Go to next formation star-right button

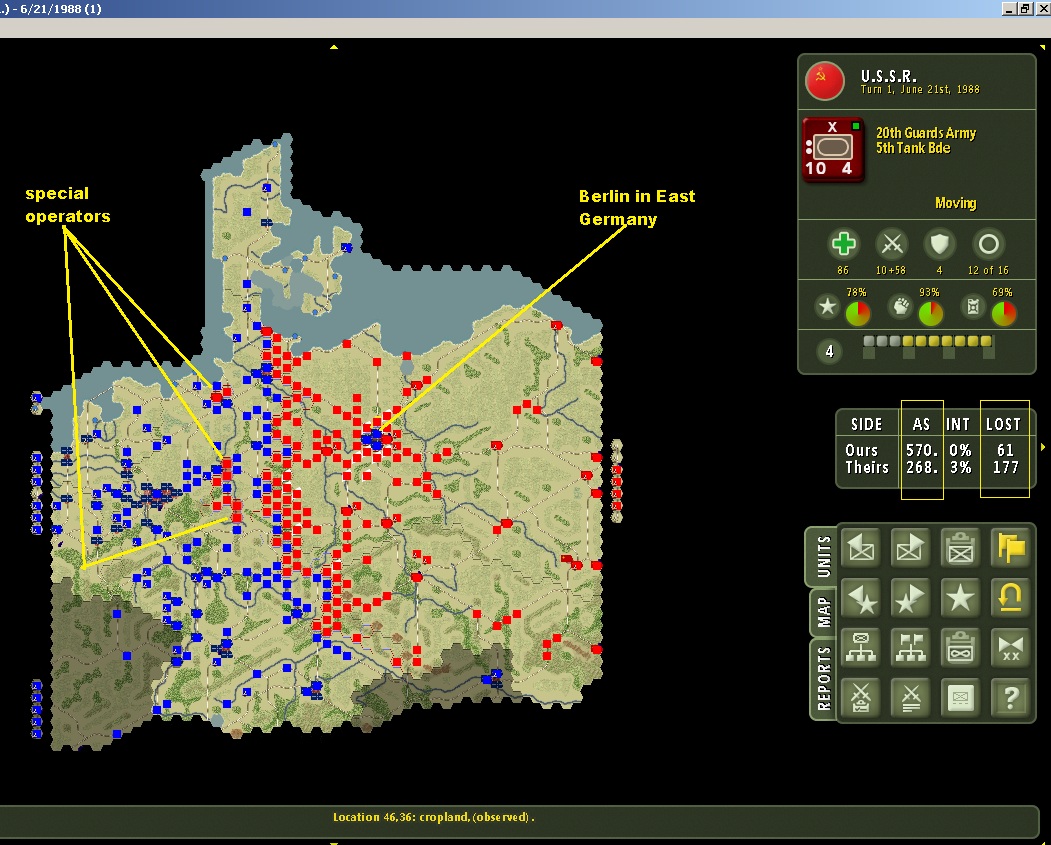pyautogui.click(x=910, y=598)
